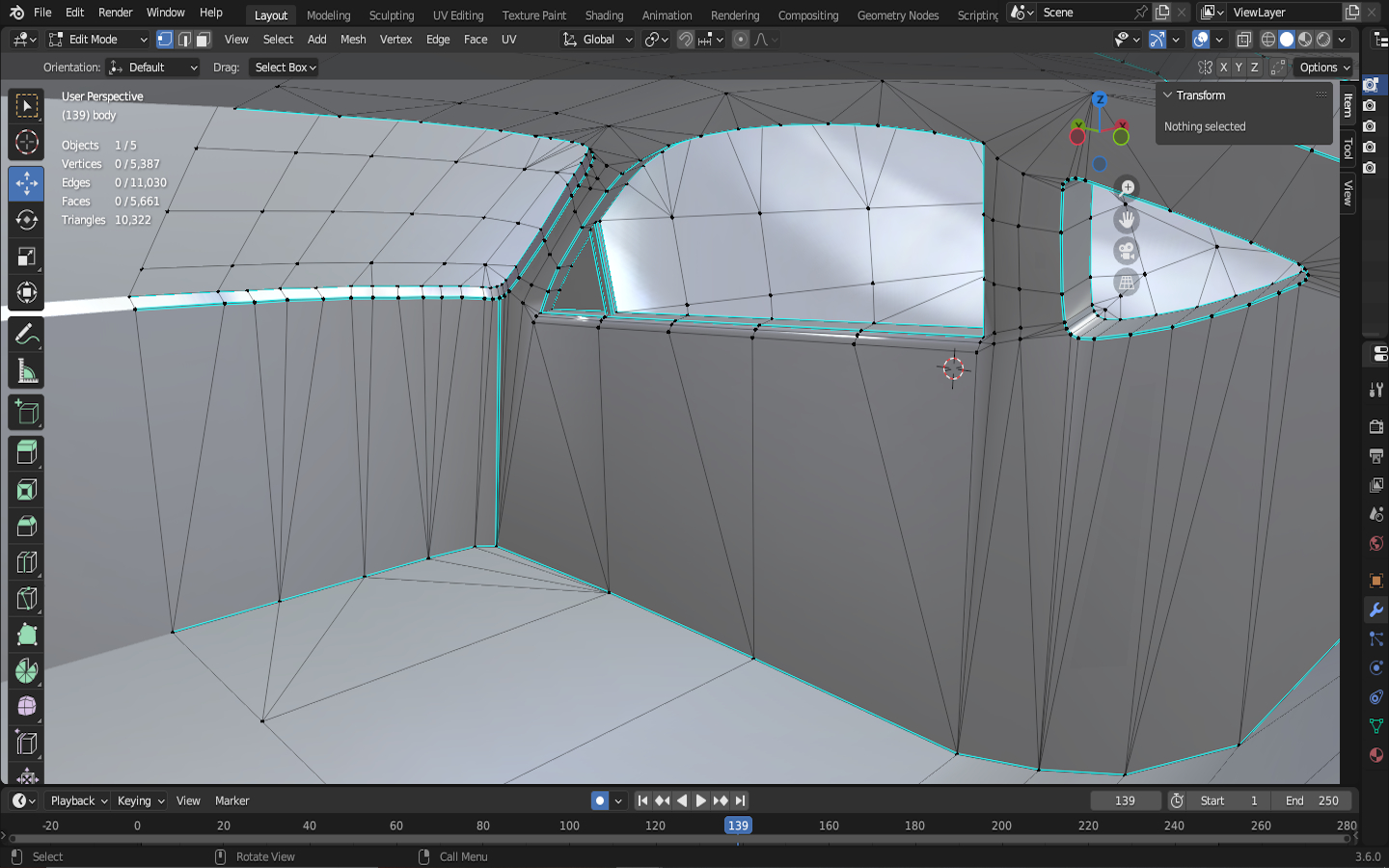
Task: Pick the Loop Cut tool
Action: tap(27, 562)
